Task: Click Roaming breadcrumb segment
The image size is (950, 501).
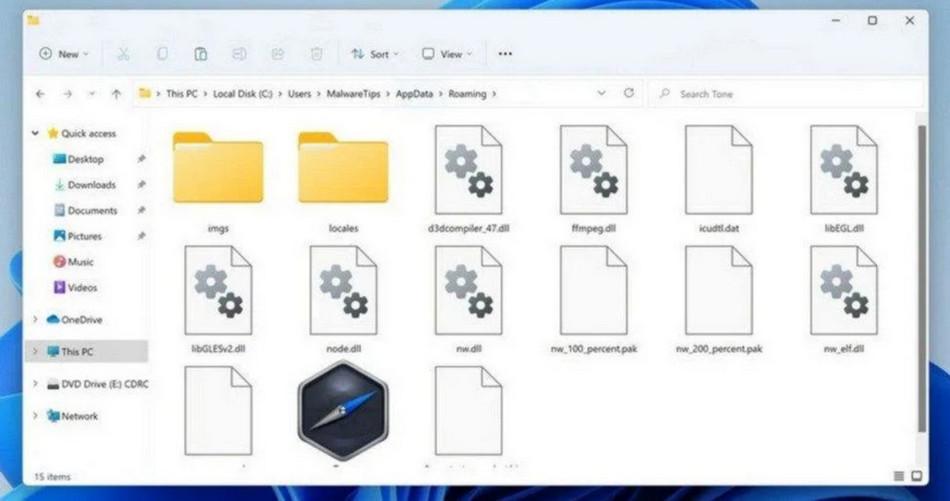Action: tap(467, 94)
